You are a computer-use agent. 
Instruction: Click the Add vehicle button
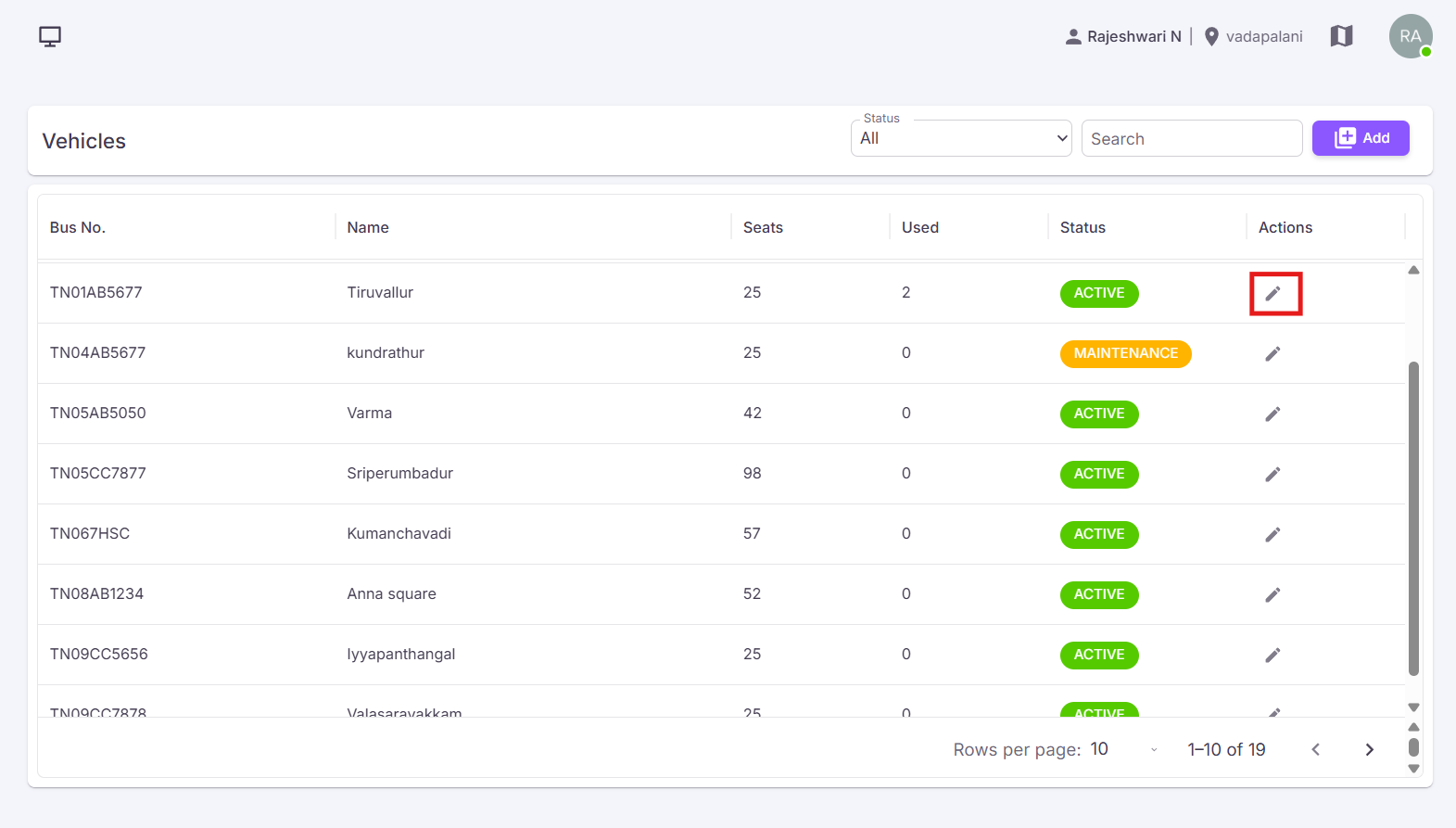(x=1361, y=138)
